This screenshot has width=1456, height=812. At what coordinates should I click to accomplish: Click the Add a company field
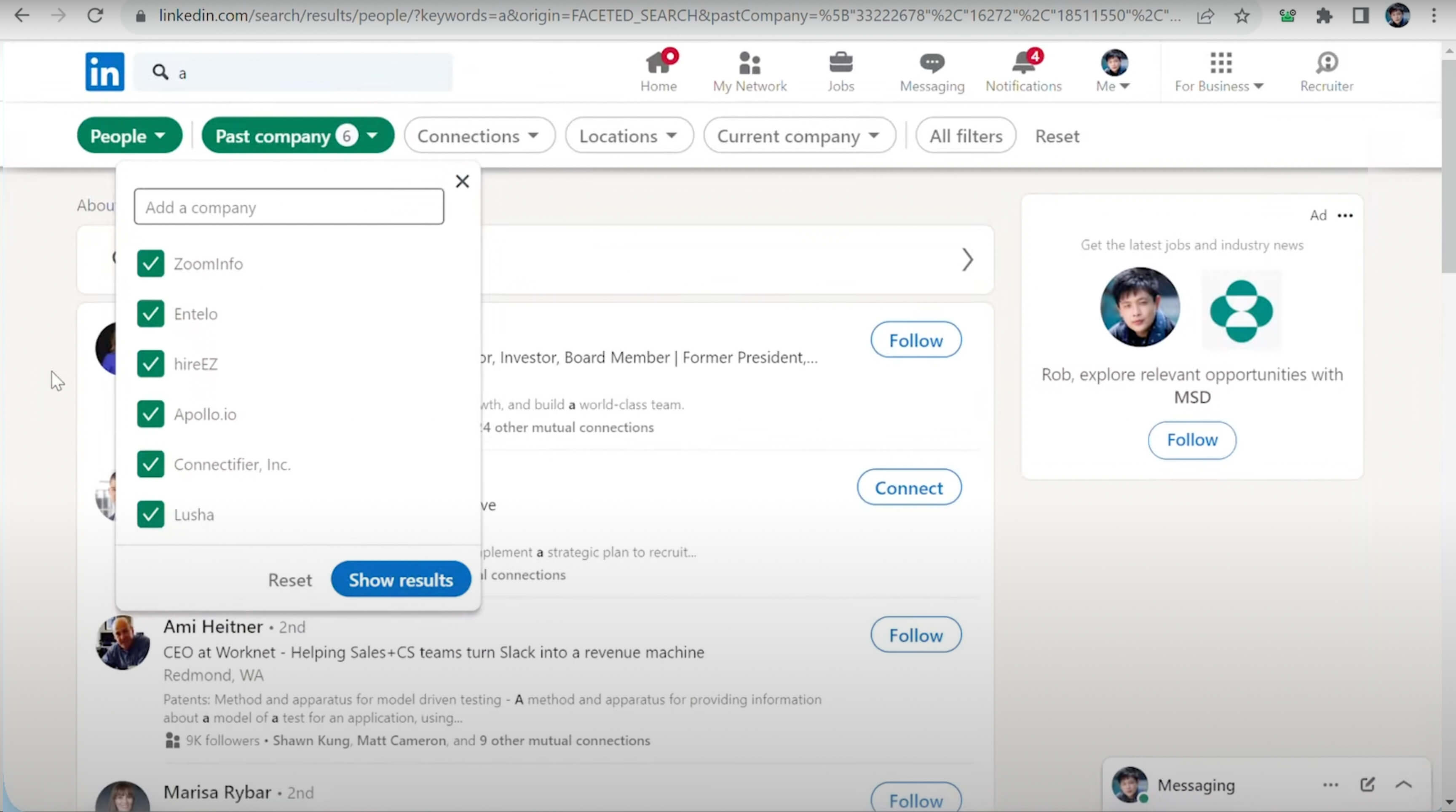pos(288,207)
